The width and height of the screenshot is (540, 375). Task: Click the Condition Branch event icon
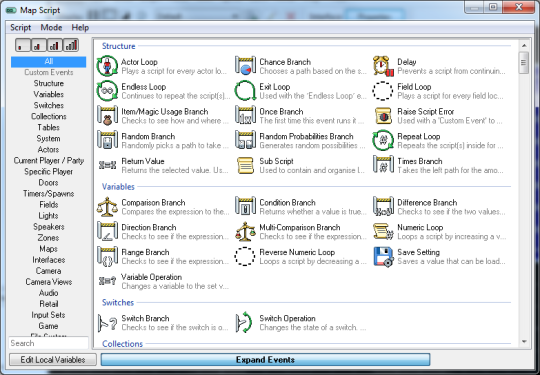click(x=245, y=206)
